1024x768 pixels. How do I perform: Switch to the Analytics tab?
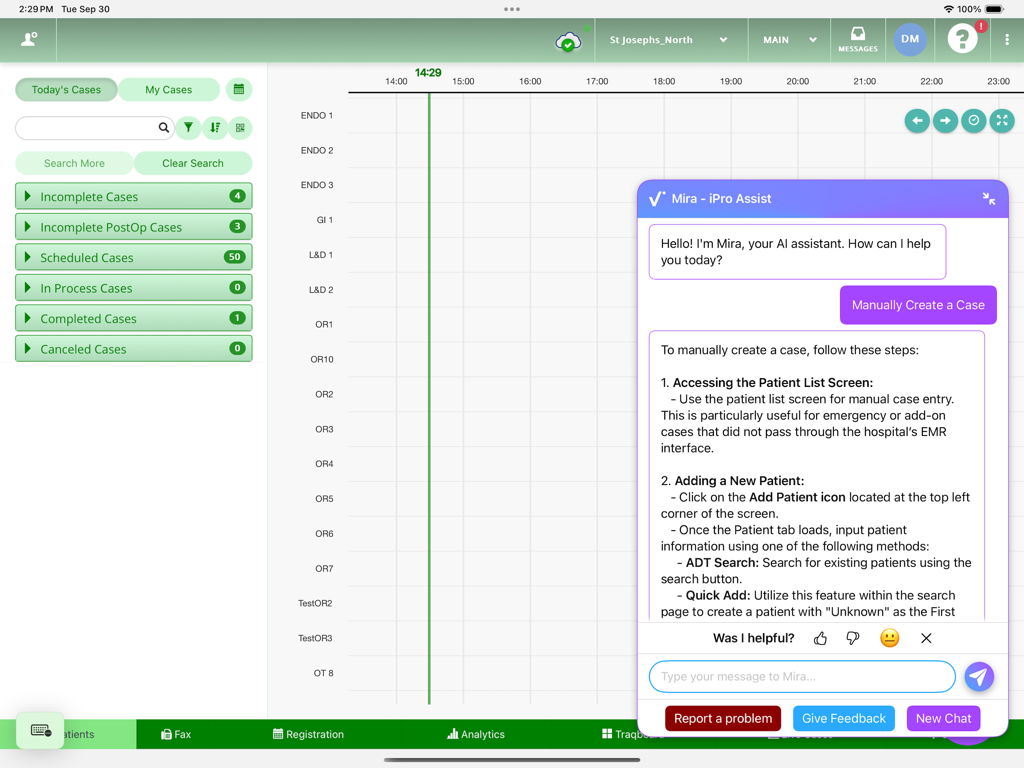tap(475, 733)
